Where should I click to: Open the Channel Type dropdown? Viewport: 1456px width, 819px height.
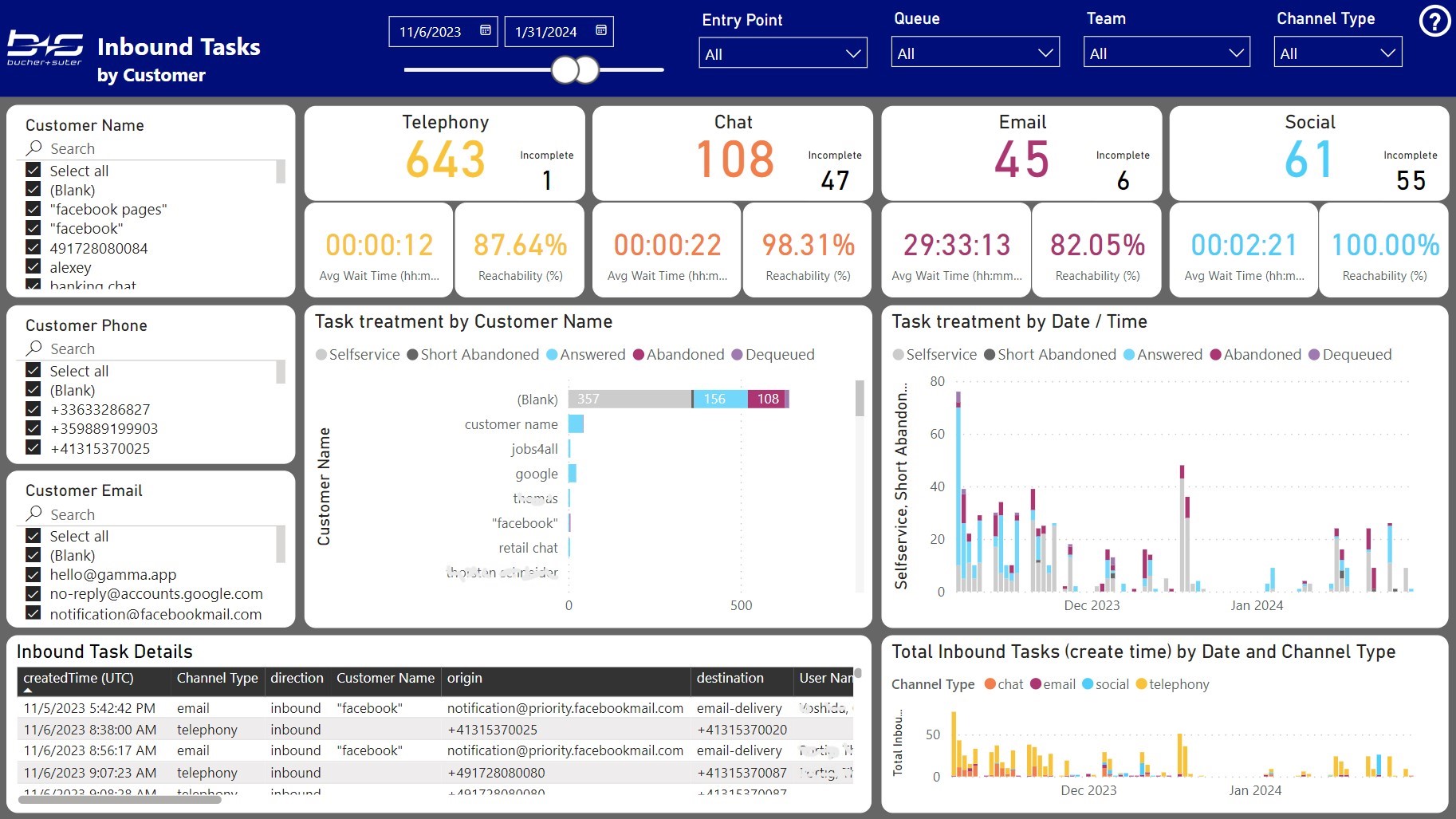1338,53
